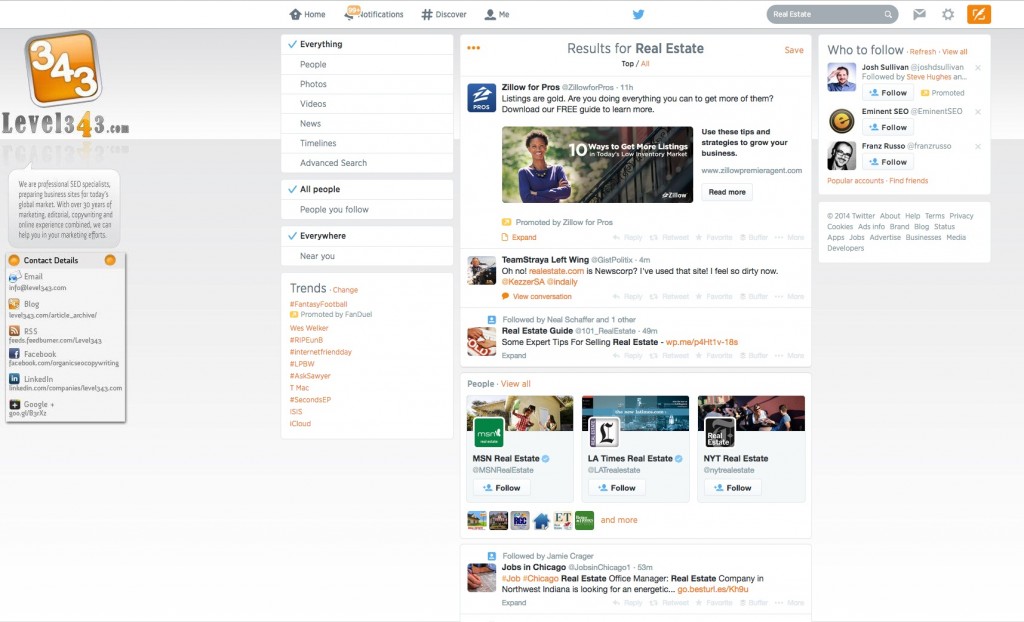Click LA Times Real Estate profile logo
1024x622 pixels.
coord(603,433)
